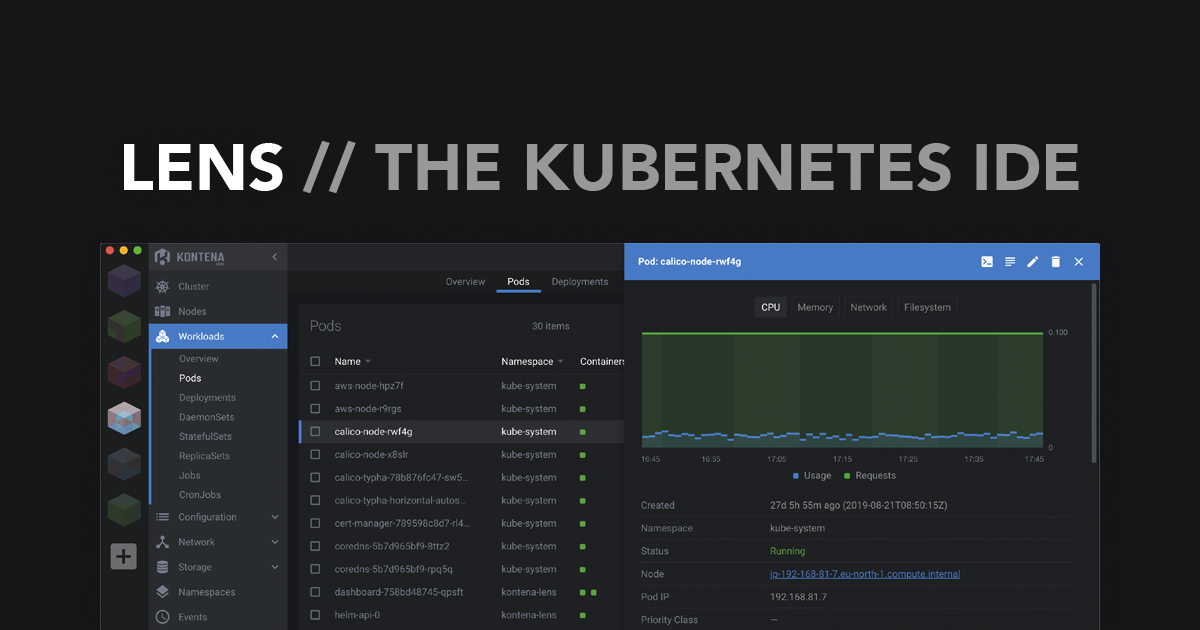Check the checkbox for pod aws-node-hpz7f

[x=314, y=385]
